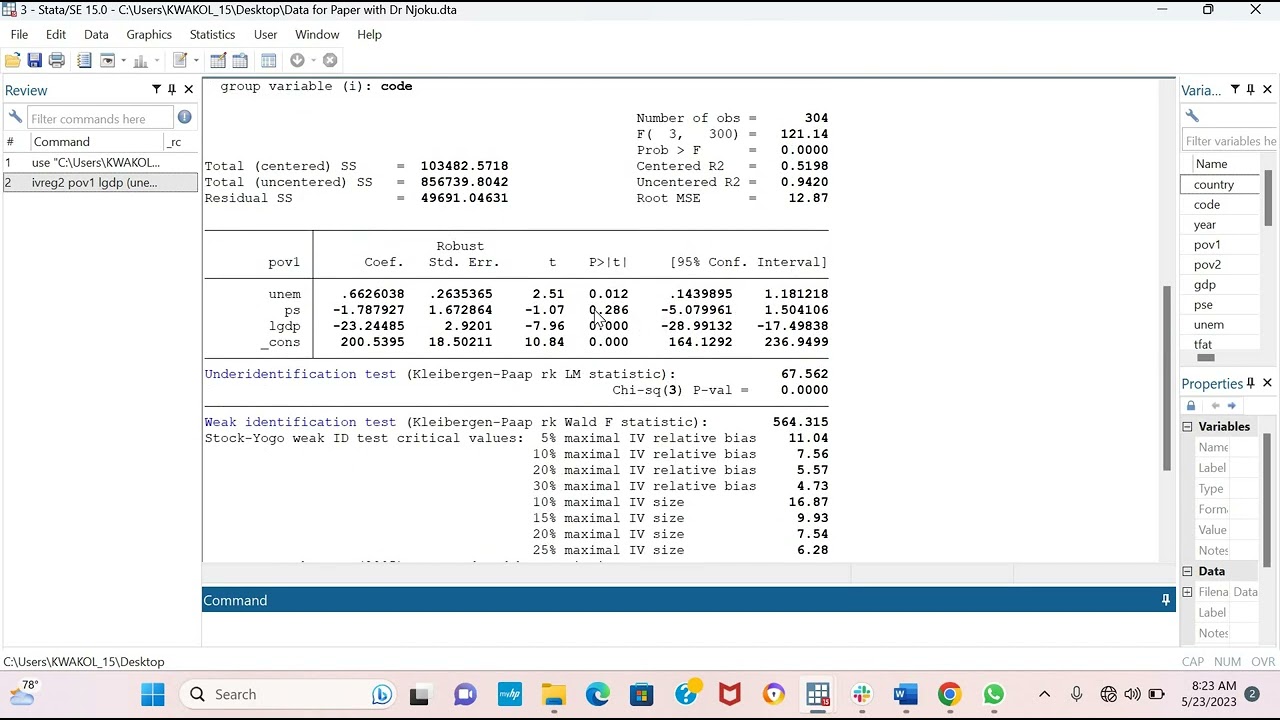Open the Data menu

tap(96, 34)
